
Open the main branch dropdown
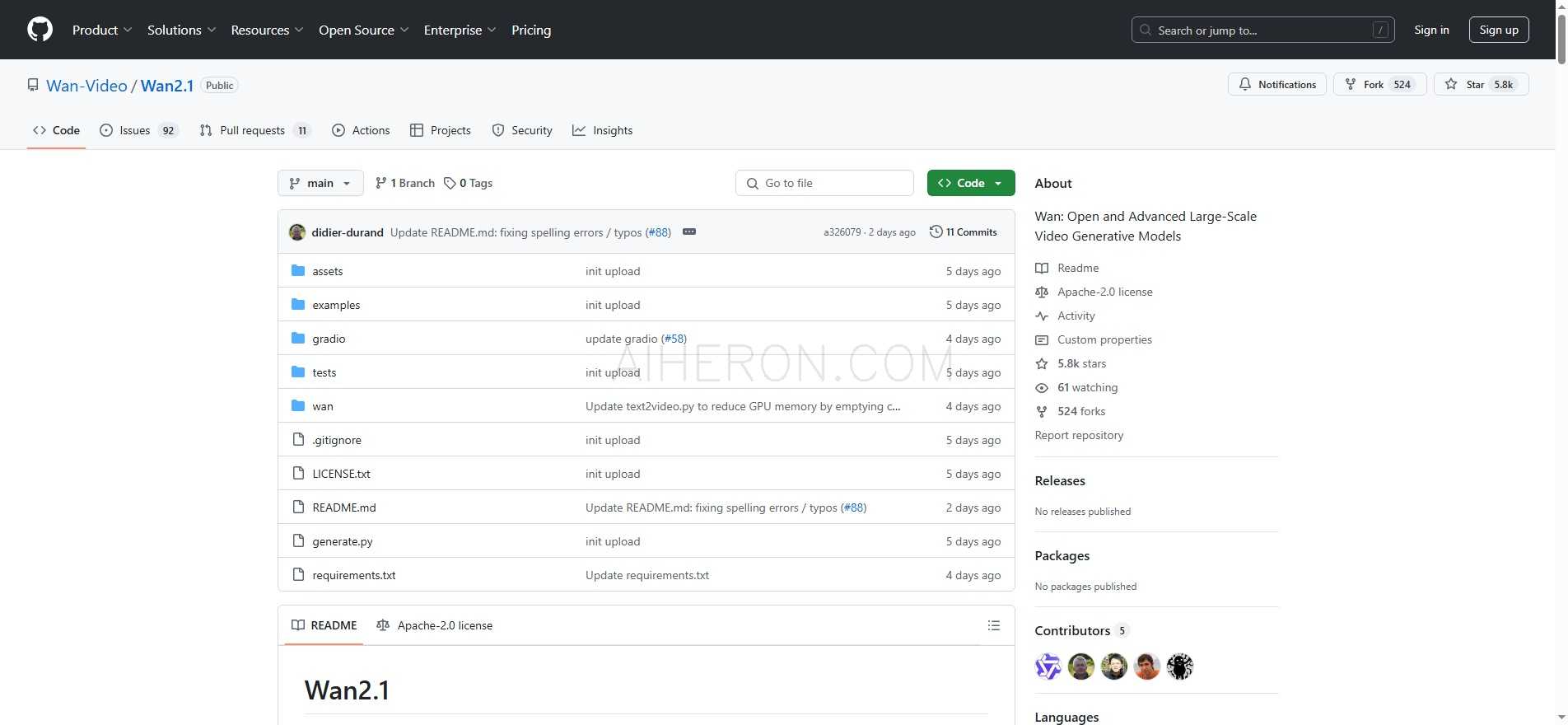click(320, 183)
